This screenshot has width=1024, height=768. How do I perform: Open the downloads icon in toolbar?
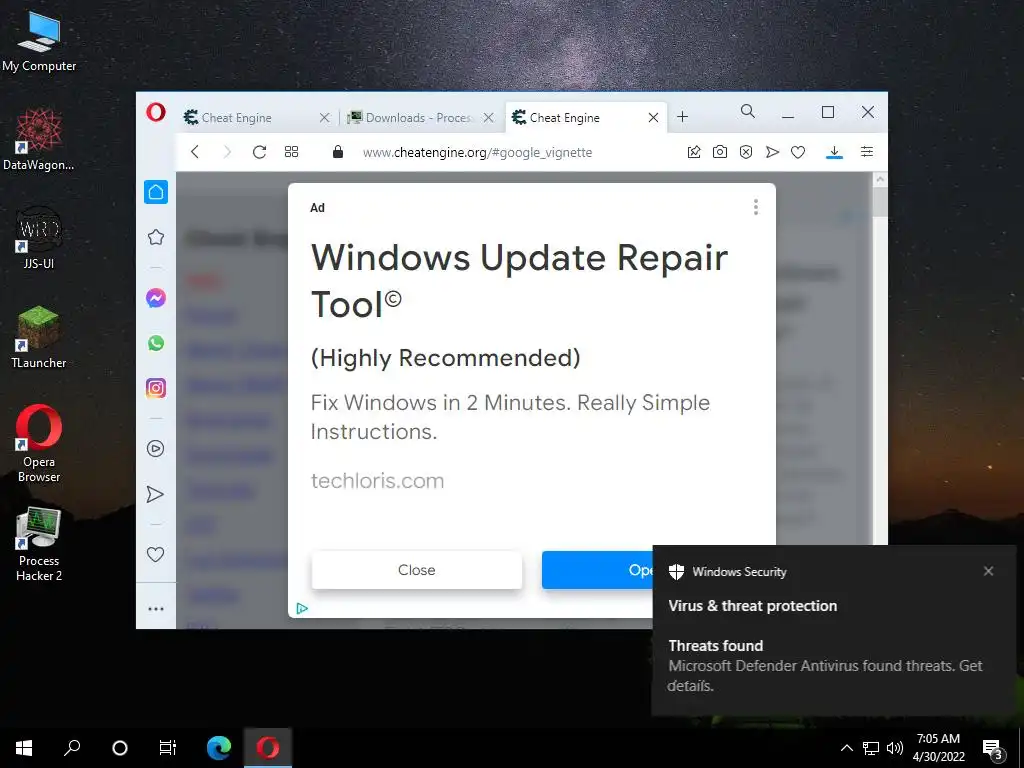(834, 152)
